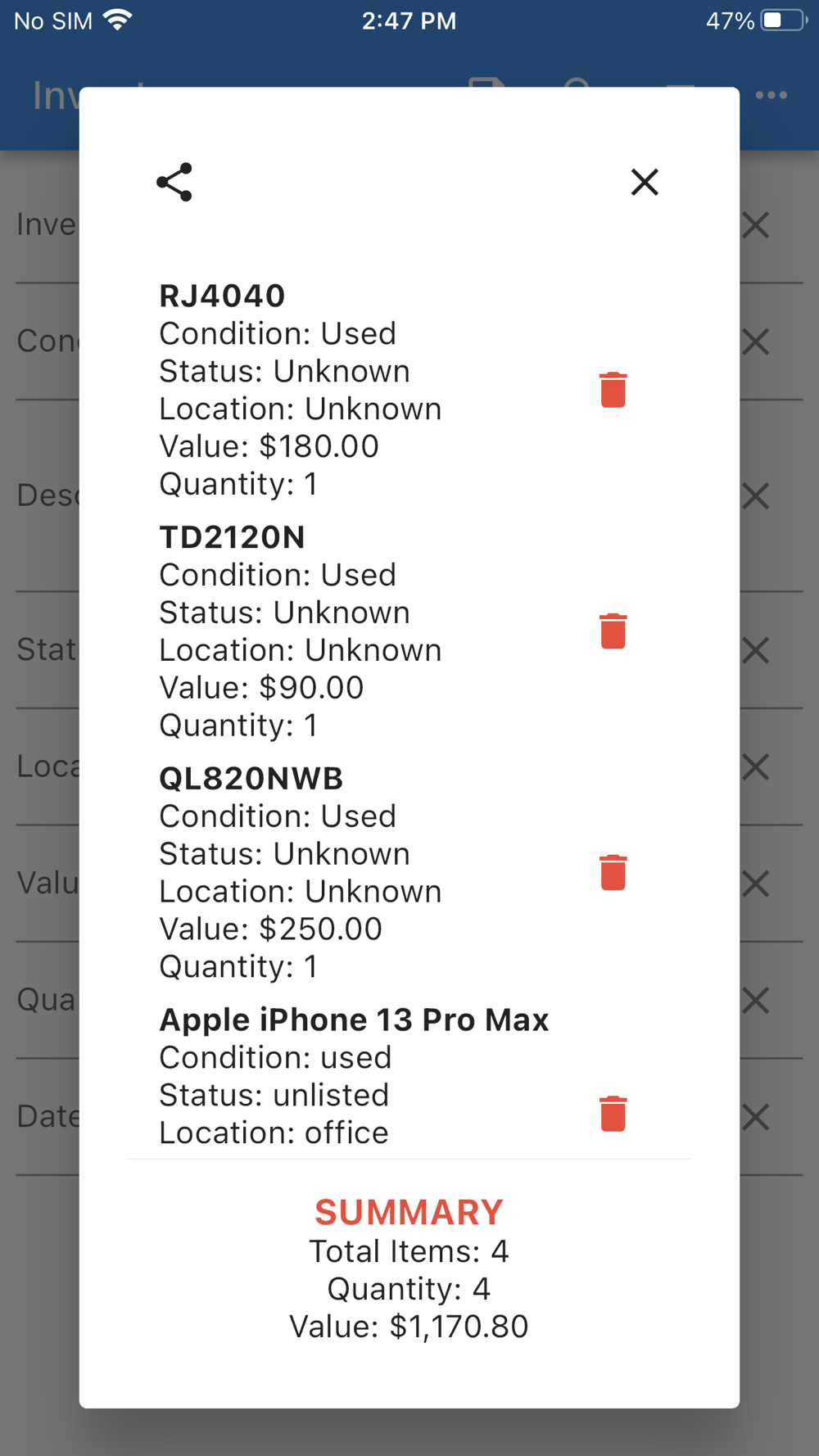Delete the QL820NWB item
This screenshot has width=819, height=1456.
[x=613, y=872]
